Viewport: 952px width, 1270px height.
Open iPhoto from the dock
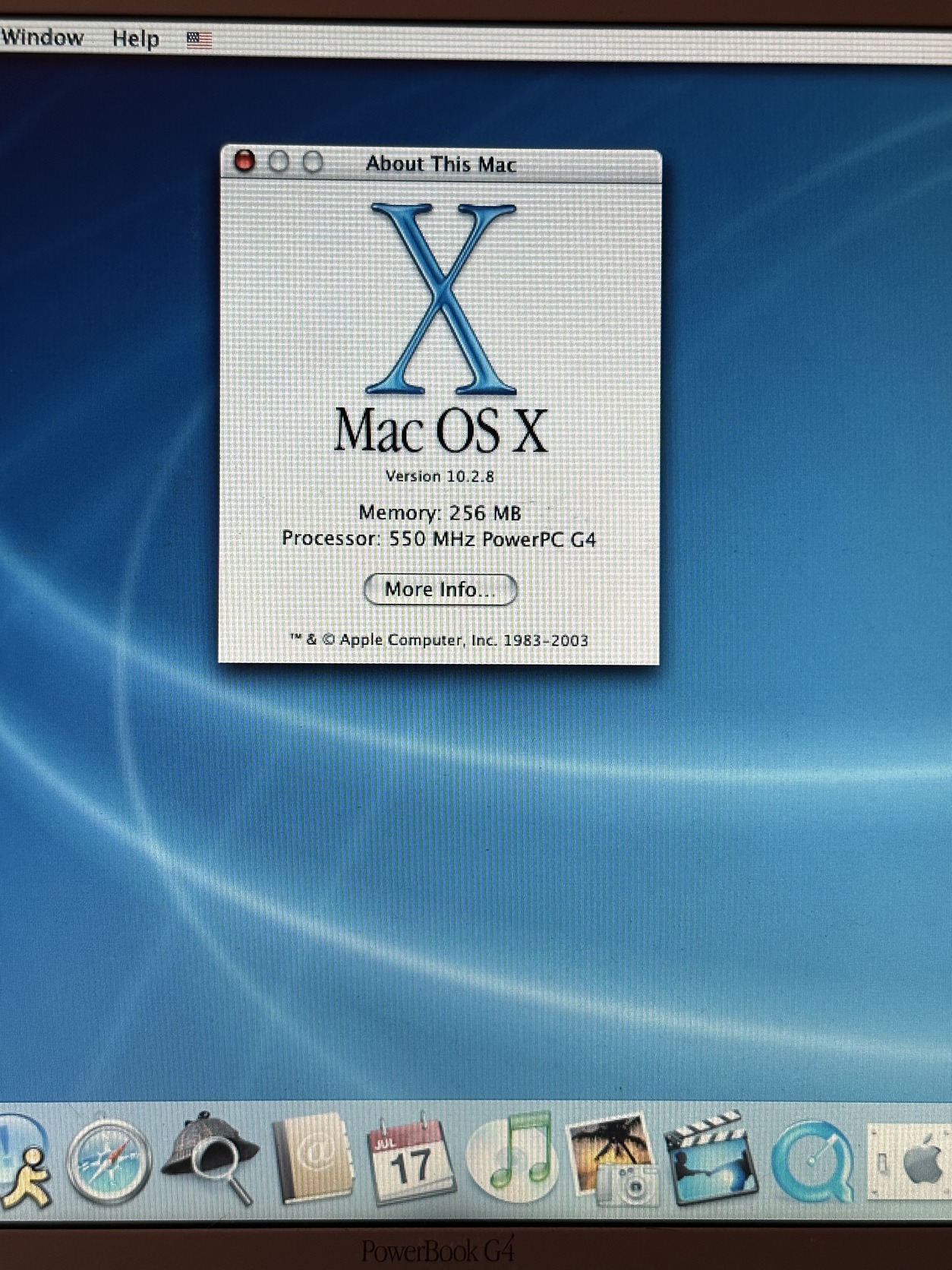click(613, 1159)
